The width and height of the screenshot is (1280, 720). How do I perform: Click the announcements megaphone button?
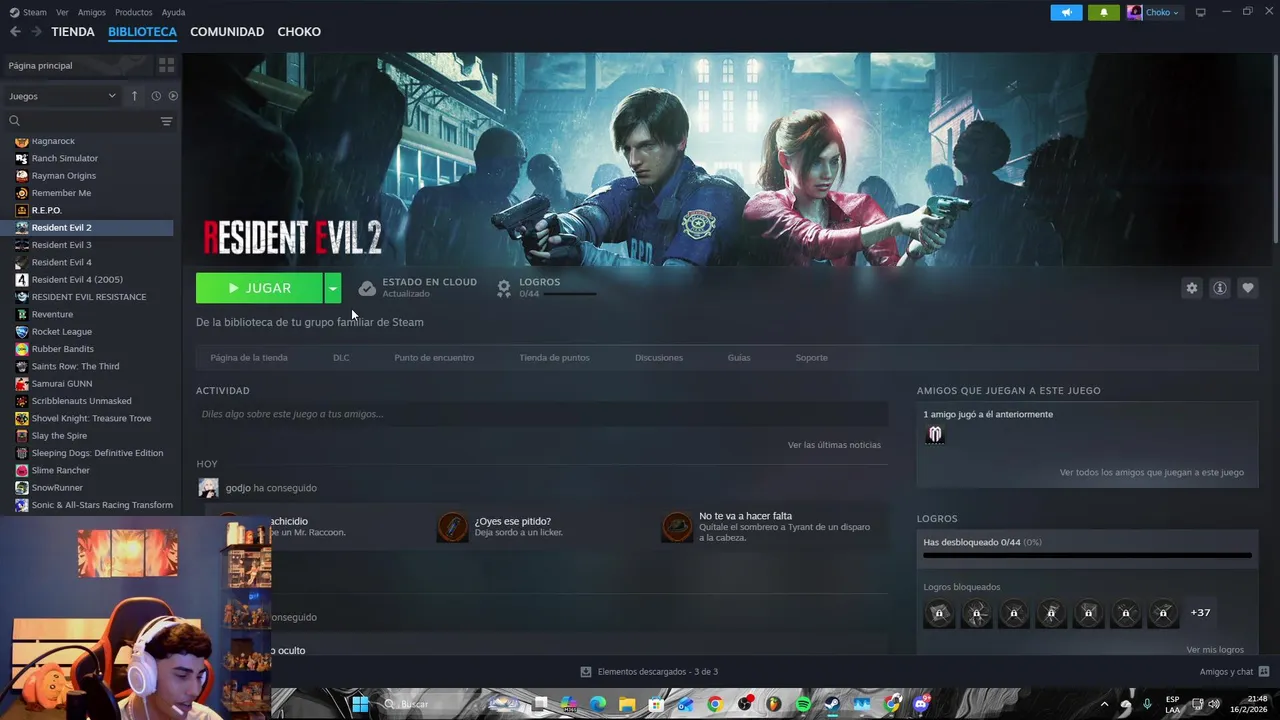[1067, 12]
